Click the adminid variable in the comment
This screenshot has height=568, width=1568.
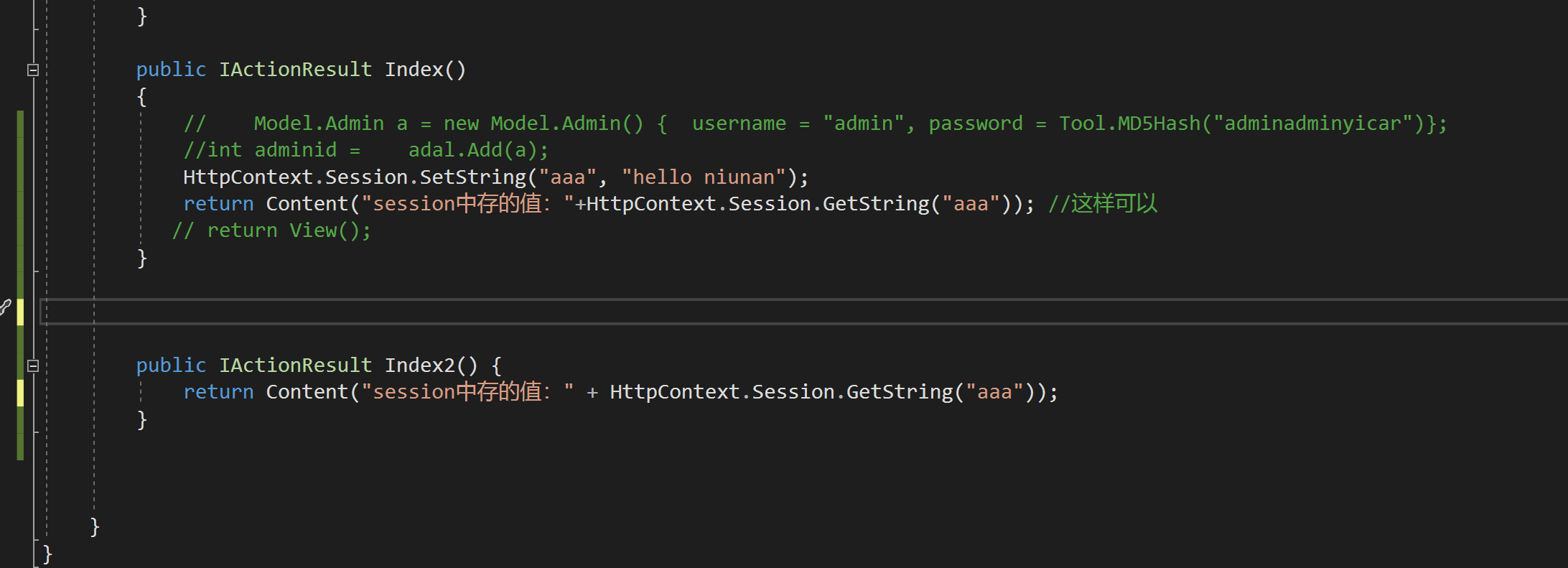pyautogui.click(x=295, y=150)
